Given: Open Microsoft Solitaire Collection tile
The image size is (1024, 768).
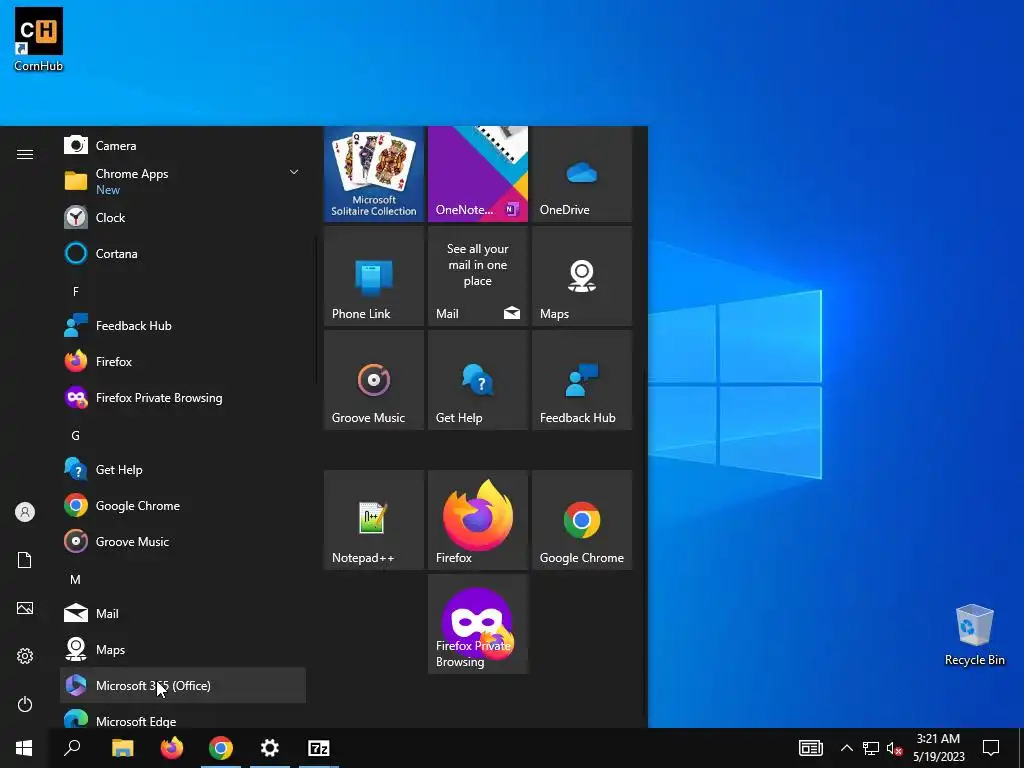Looking at the screenshot, I should [374, 174].
